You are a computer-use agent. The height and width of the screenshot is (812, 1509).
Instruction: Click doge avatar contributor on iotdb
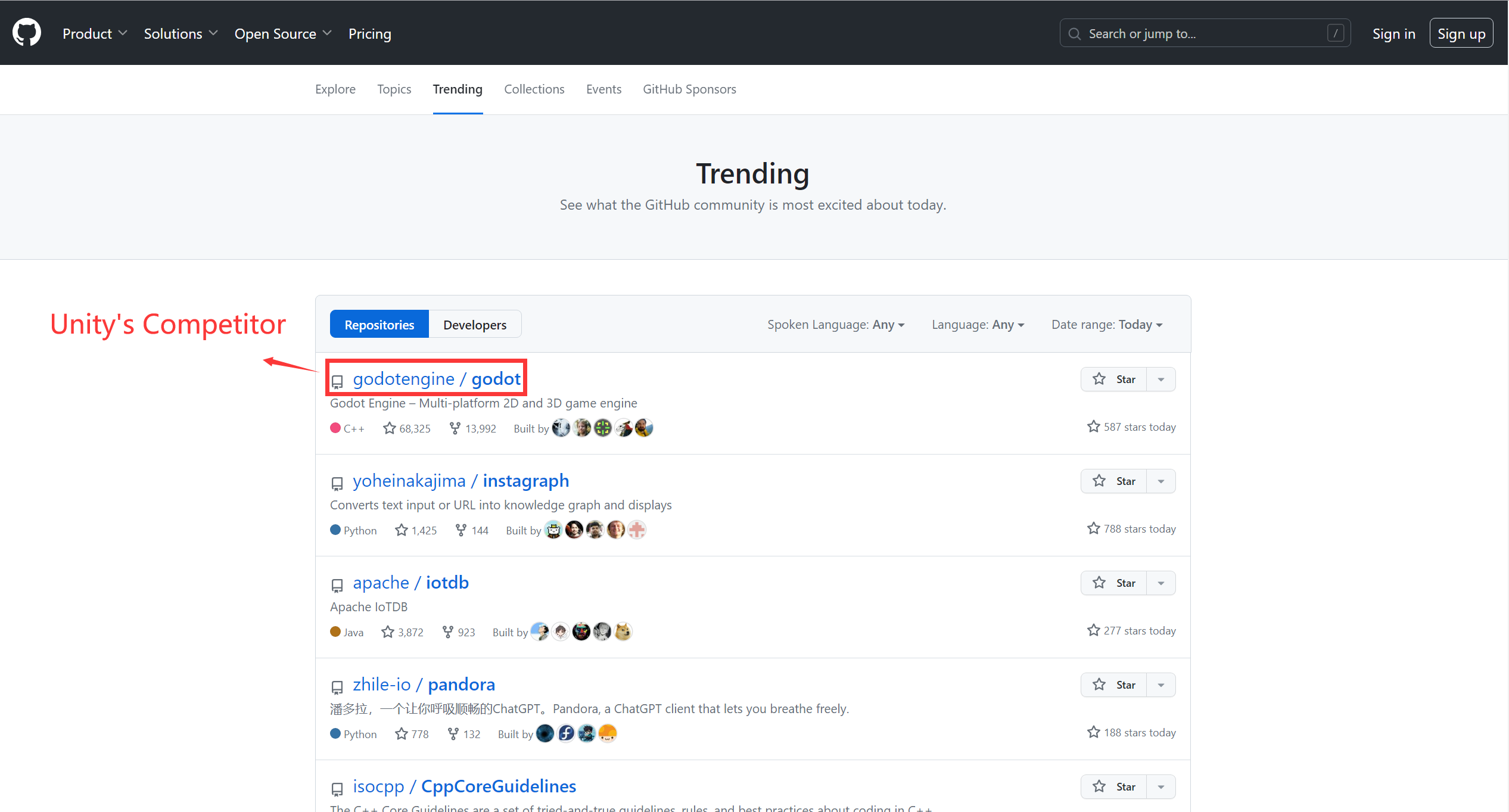coord(623,631)
